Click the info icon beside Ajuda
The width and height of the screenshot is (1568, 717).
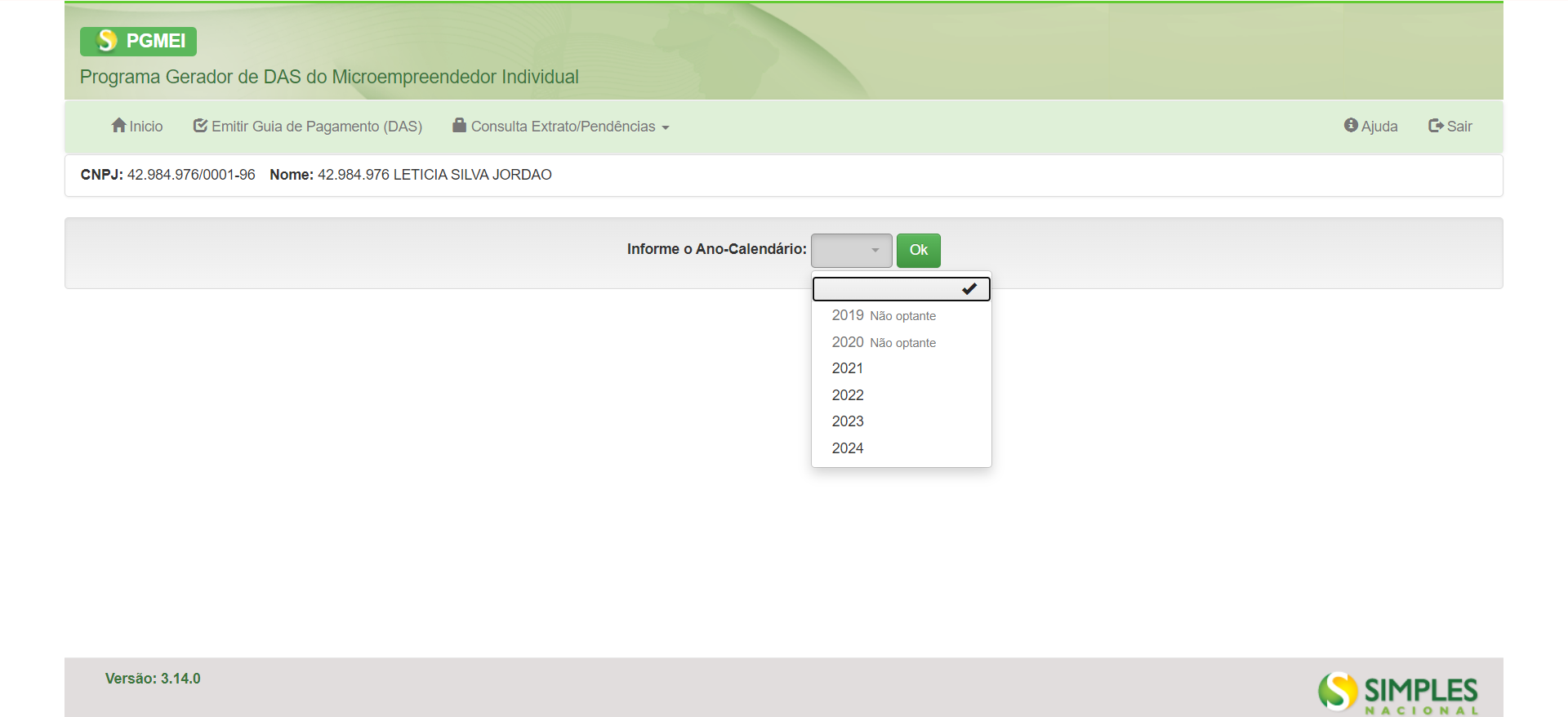1351,125
